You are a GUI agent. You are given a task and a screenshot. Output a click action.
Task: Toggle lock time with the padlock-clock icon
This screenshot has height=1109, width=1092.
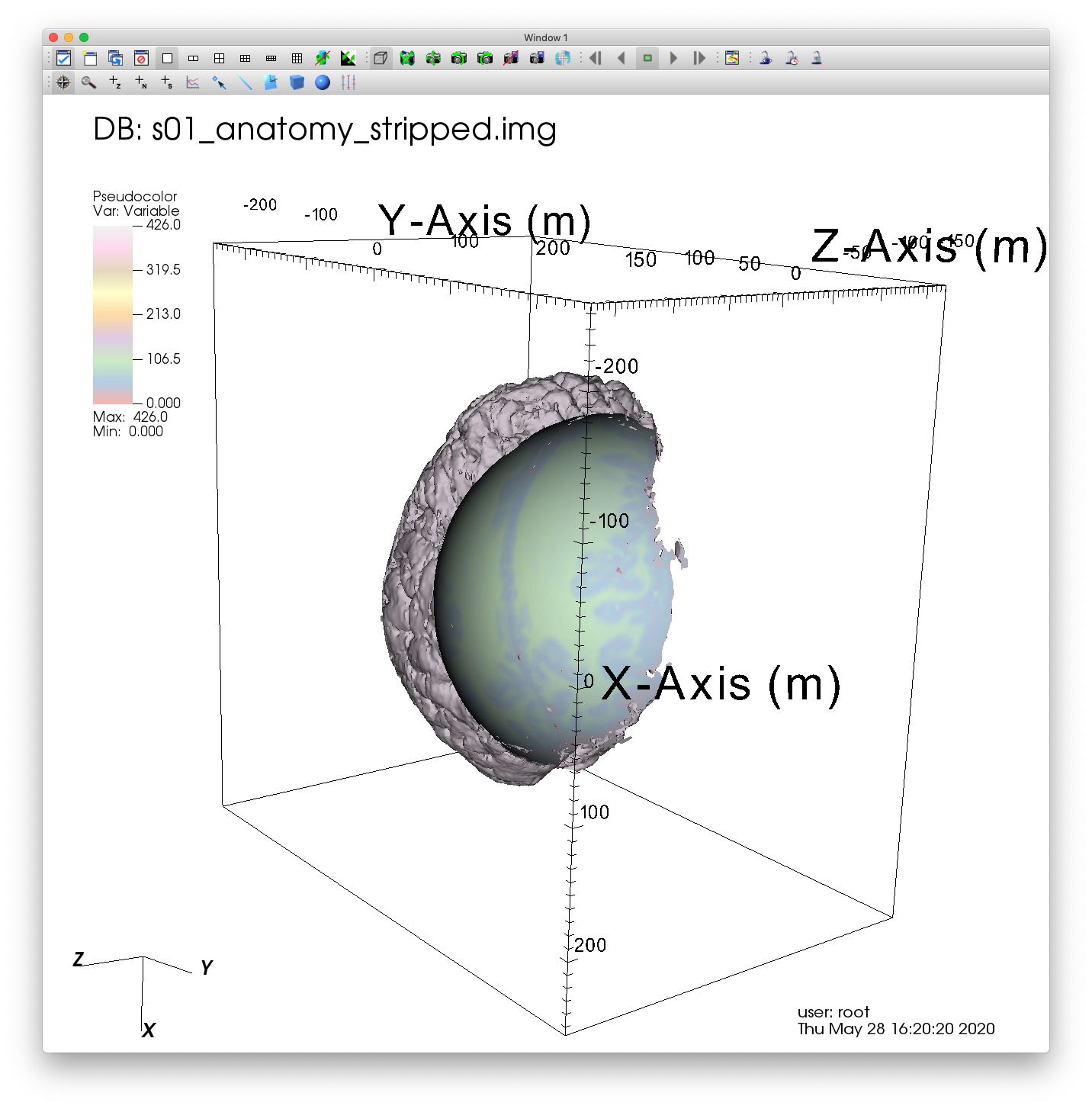(791, 58)
